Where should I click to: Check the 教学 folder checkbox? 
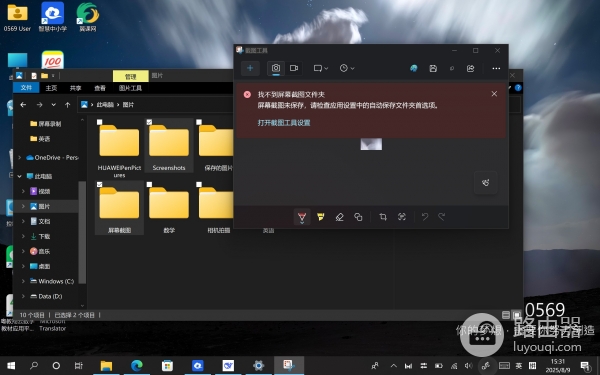point(149,184)
